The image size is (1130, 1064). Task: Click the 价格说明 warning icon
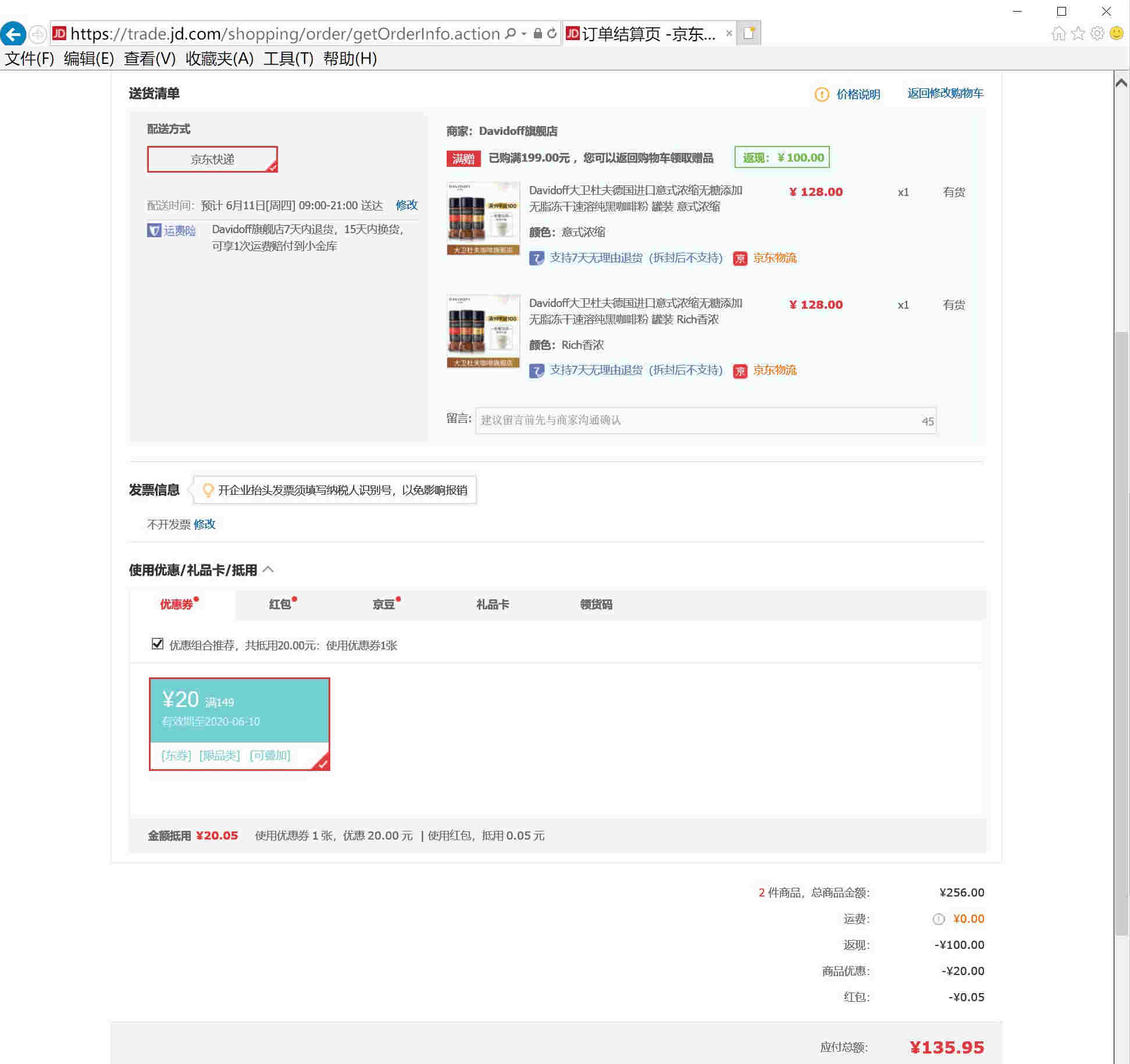click(821, 94)
